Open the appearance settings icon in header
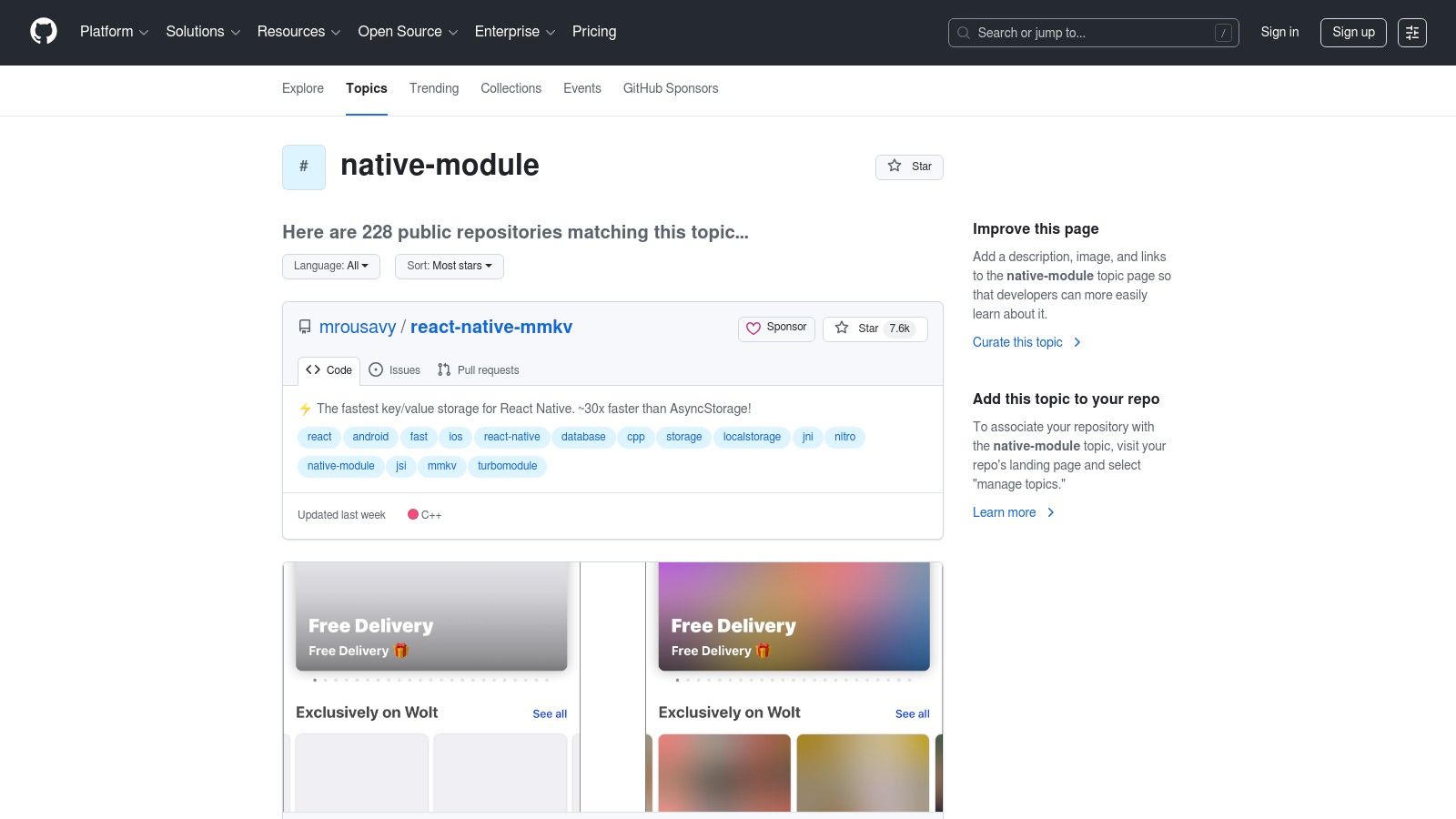The width and height of the screenshot is (1456, 819). point(1411,33)
